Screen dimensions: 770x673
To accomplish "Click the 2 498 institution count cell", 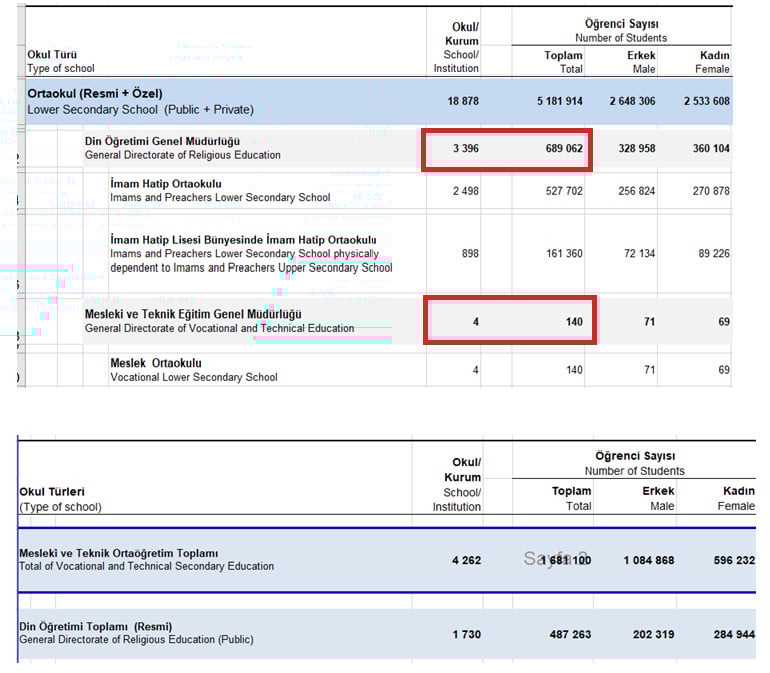I will pyautogui.click(x=465, y=191).
